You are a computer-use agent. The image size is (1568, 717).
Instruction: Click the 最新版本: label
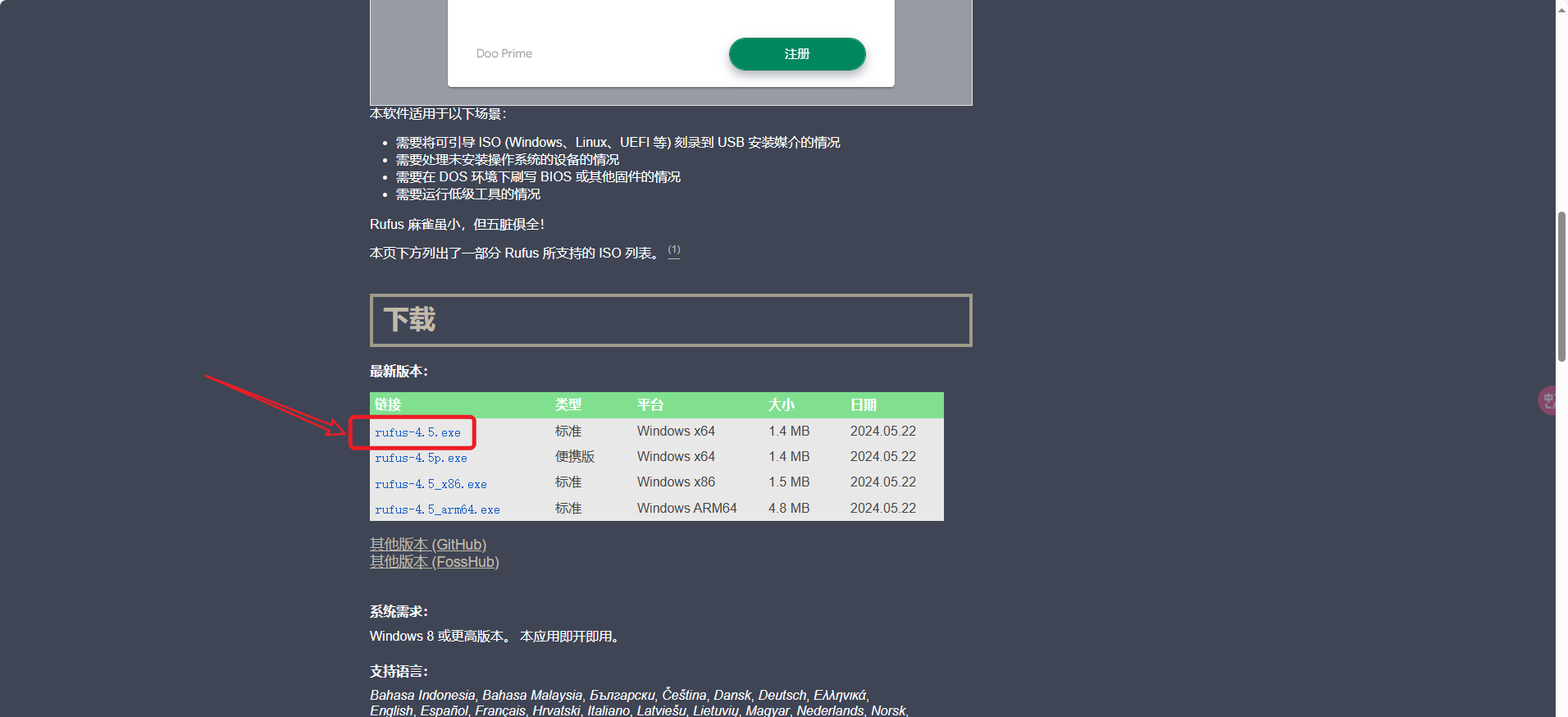(399, 372)
